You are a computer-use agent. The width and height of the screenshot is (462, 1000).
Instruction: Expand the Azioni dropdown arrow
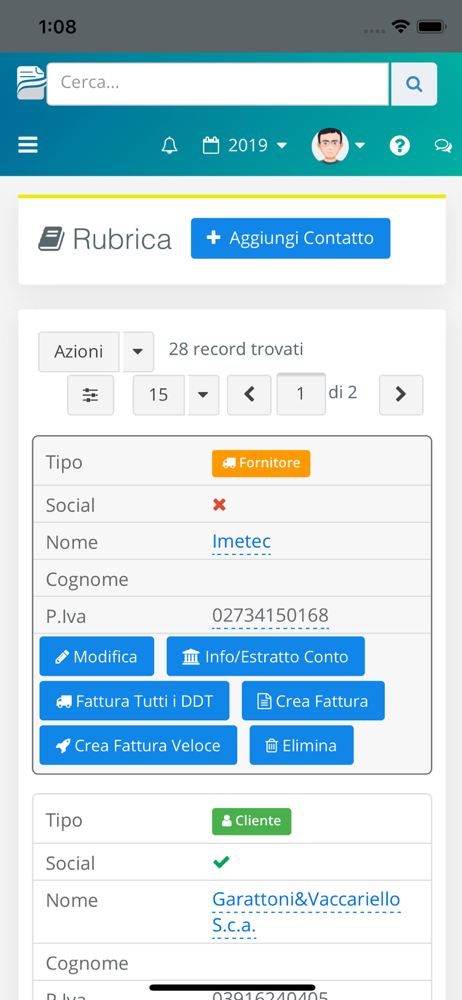[138, 351]
